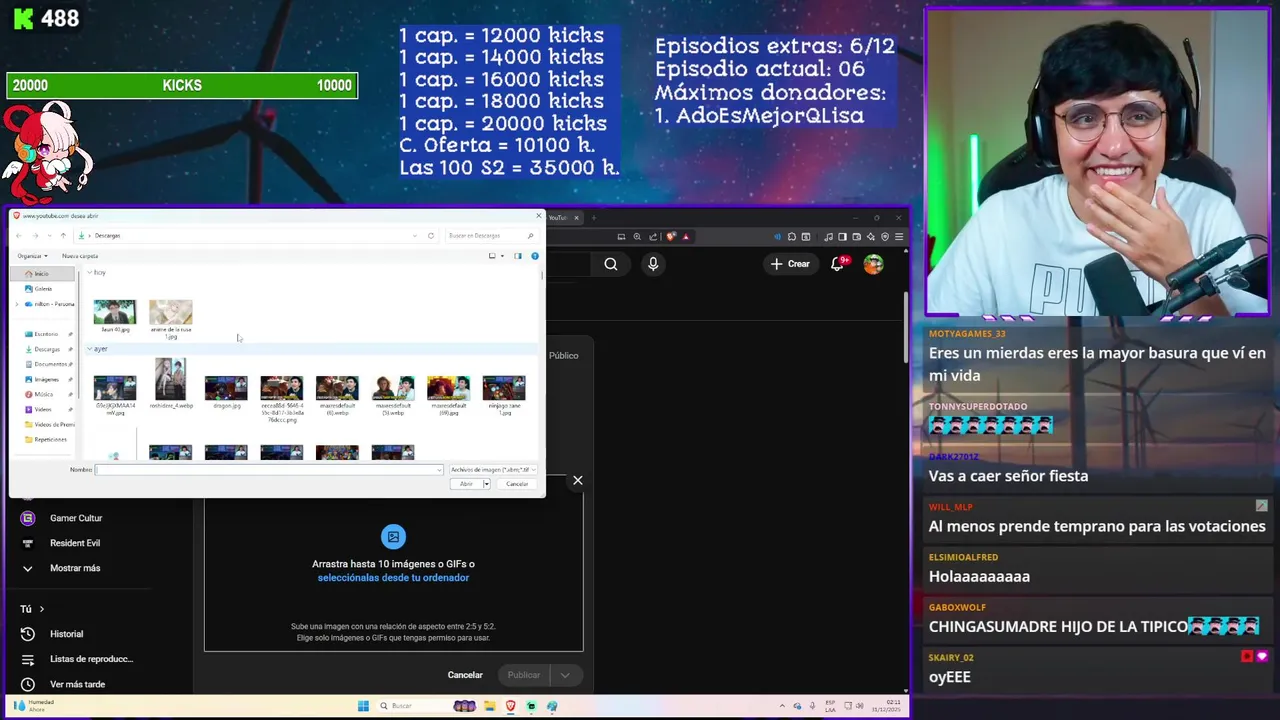The image size is (1280, 720).
Task: Click the Nueva carpeta button
Action: coord(80,256)
